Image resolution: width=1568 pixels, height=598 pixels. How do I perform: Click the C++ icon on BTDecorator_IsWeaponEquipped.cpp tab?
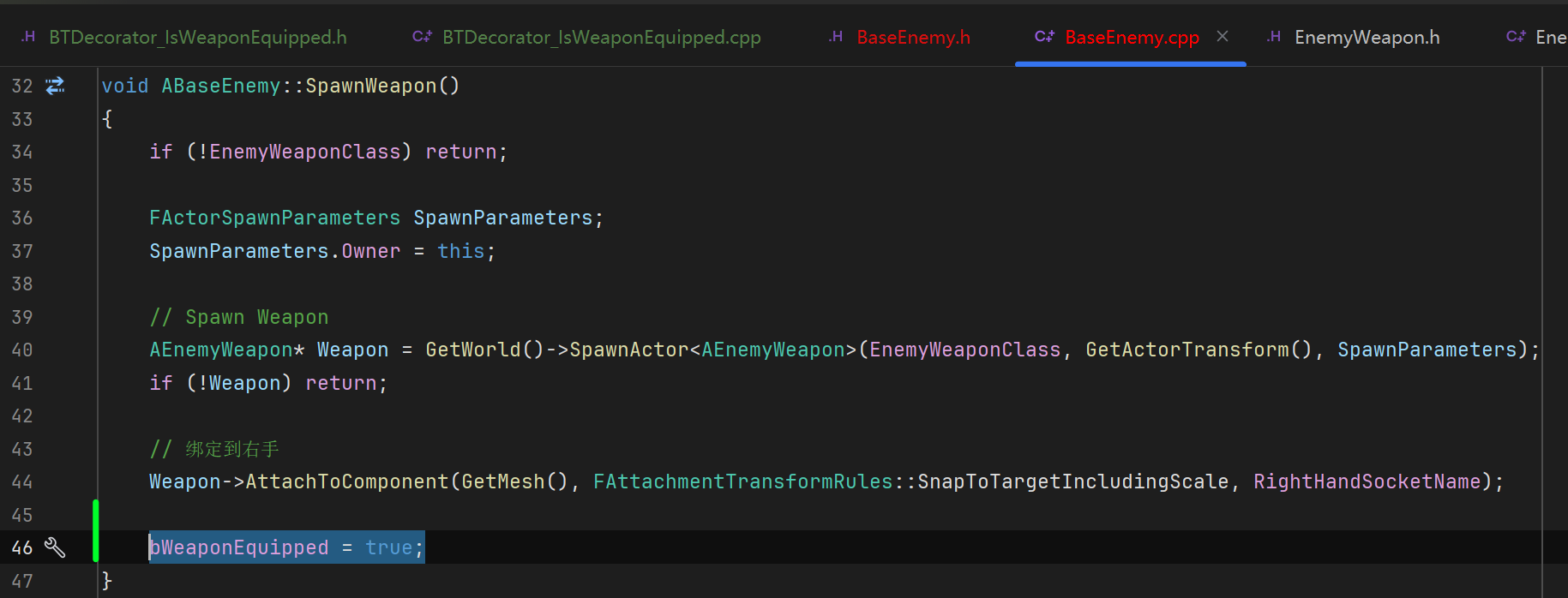(x=422, y=36)
